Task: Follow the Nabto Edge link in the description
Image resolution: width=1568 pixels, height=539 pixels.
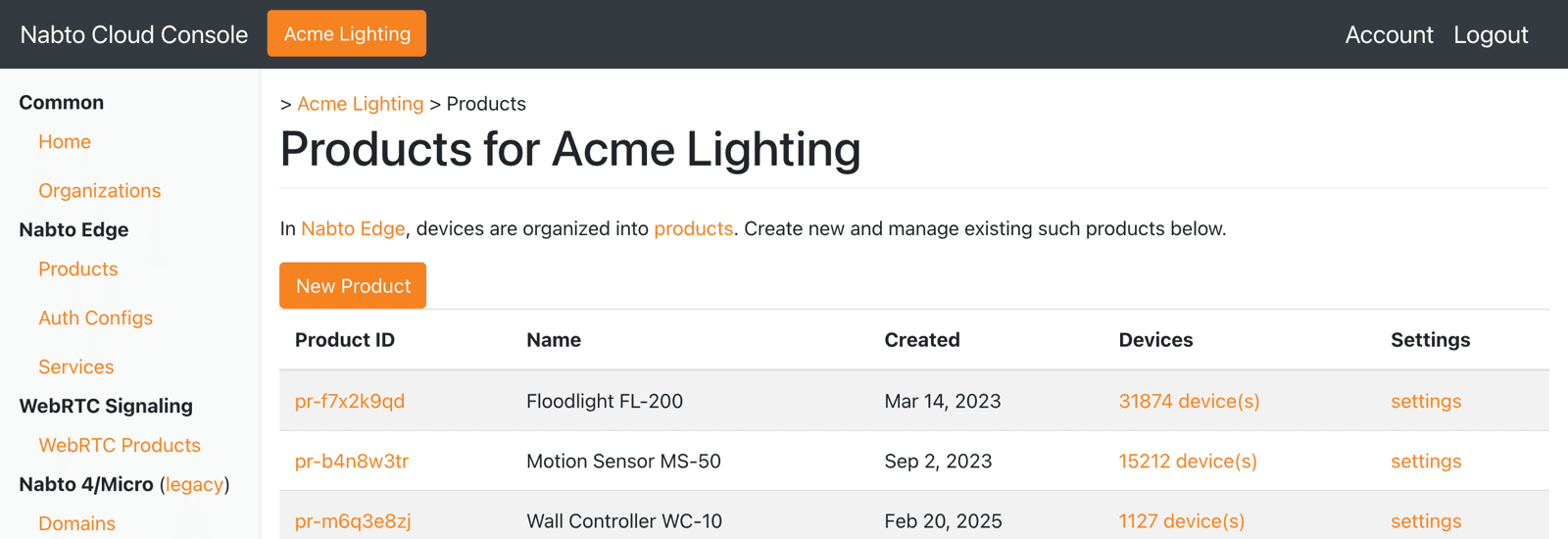Action: [353, 228]
